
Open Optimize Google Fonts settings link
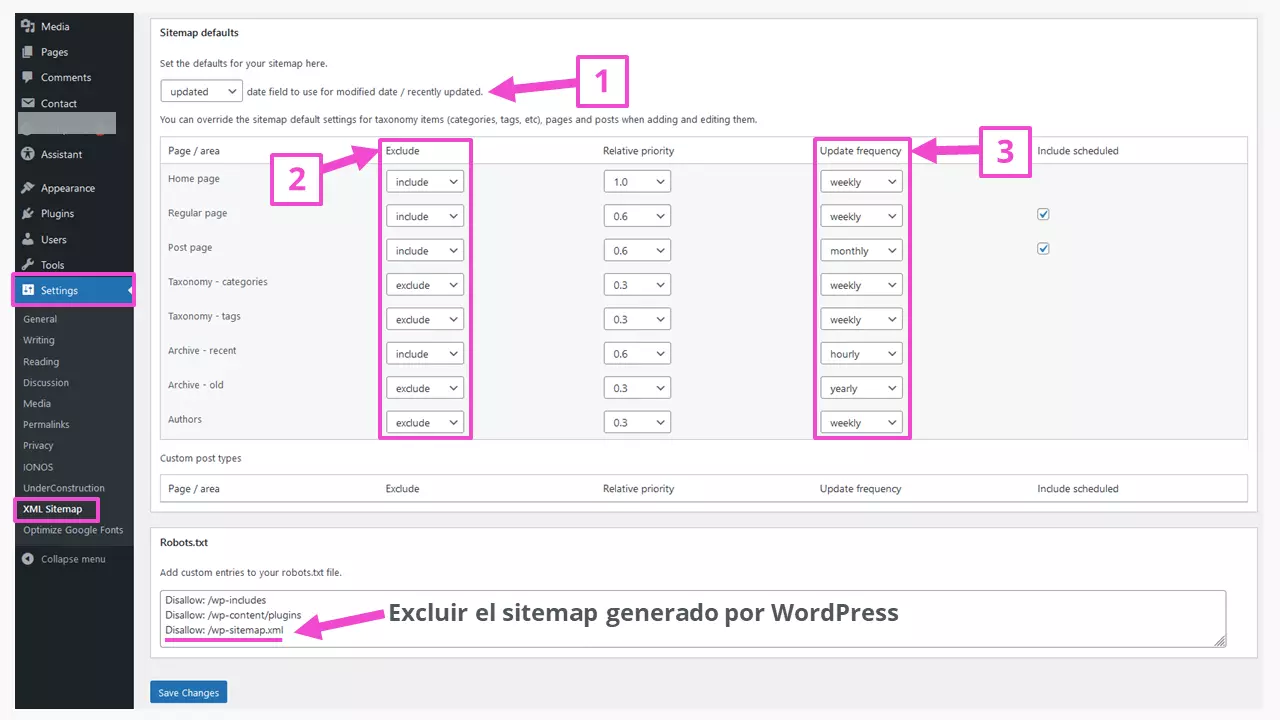coord(73,530)
